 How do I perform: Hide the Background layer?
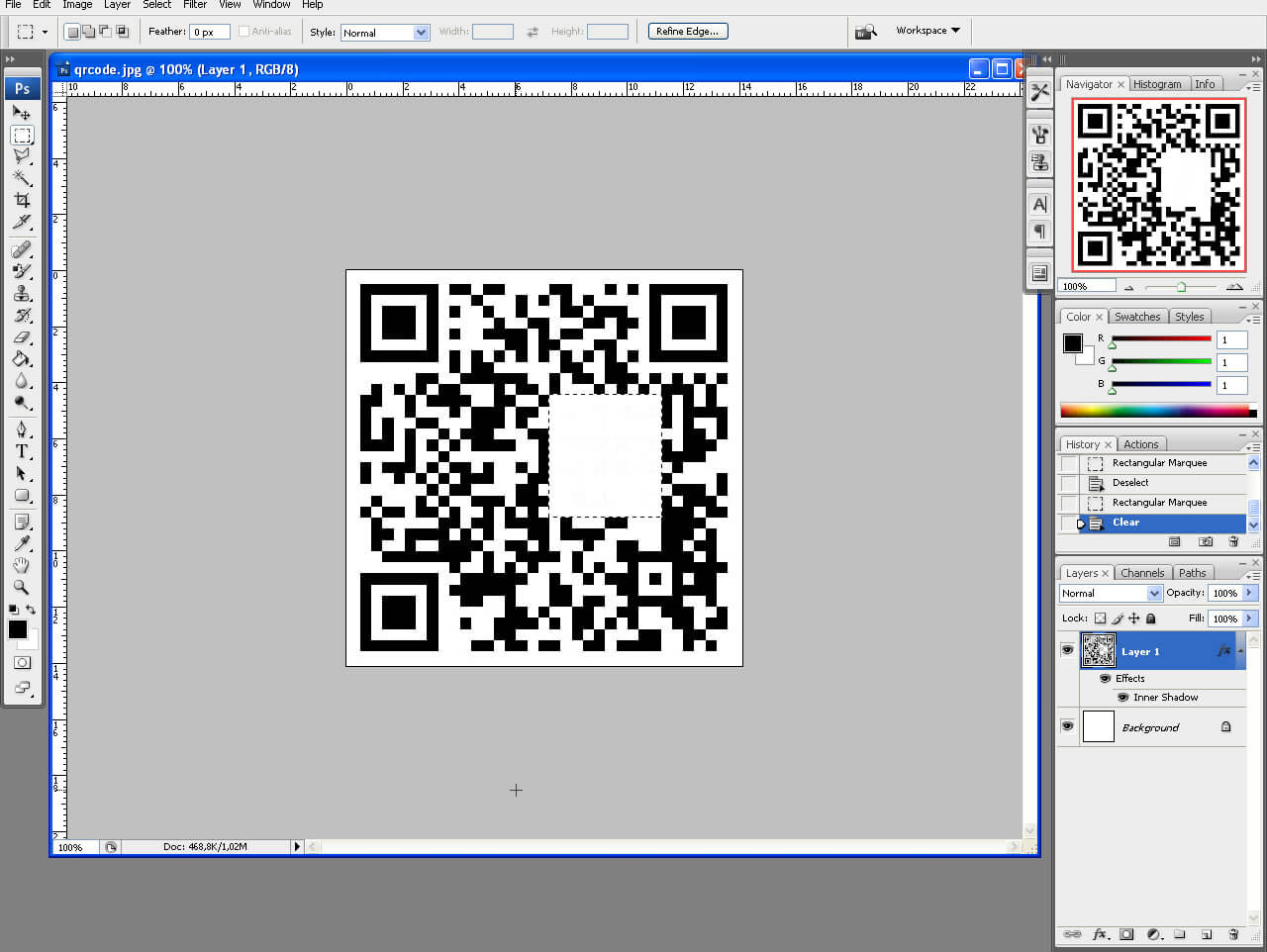1067,726
